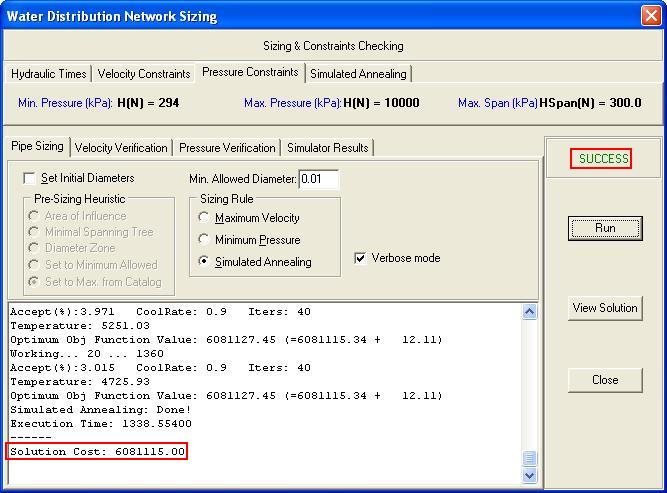The image size is (667, 493).
Task: Select Area of Influence heuristic
Action: click(x=34, y=216)
